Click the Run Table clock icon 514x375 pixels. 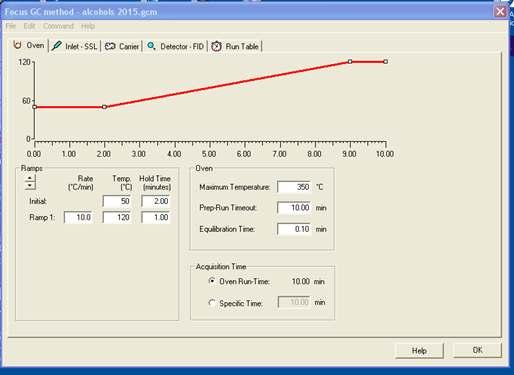[x=216, y=46]
